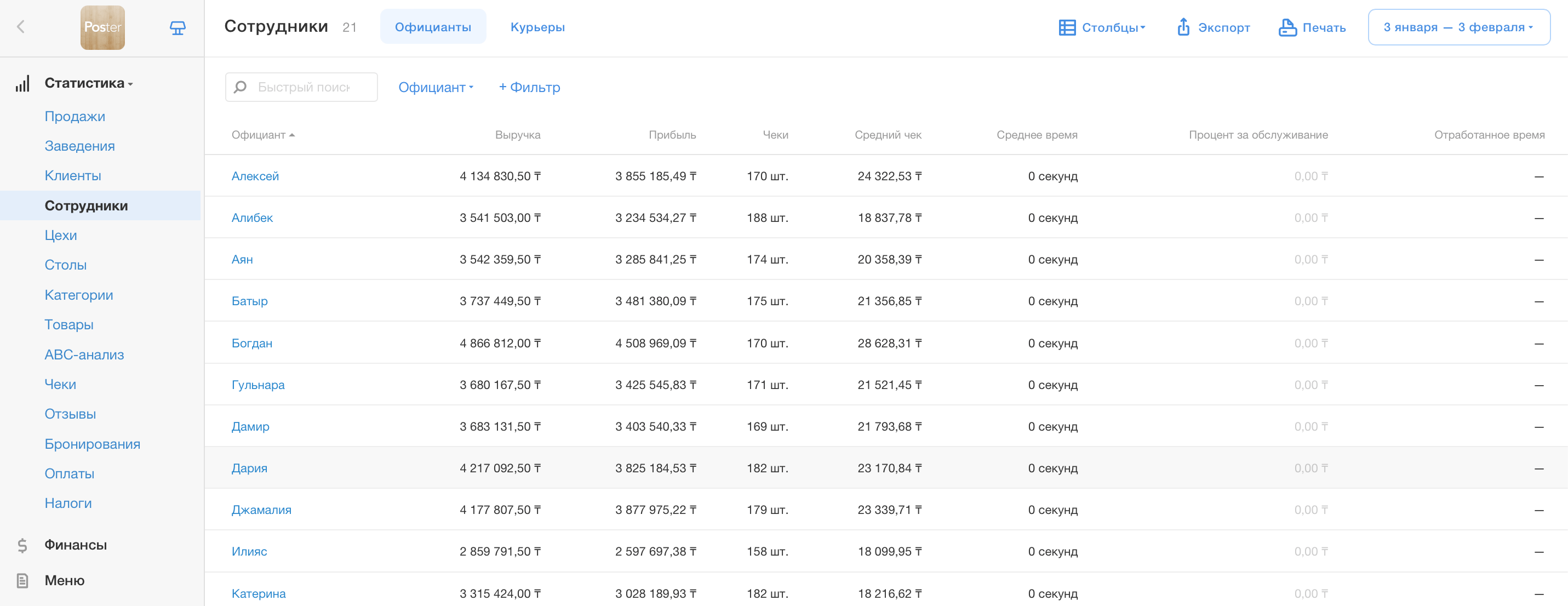
Task: Click the Finances dollar icon
Action: click(22, 545)
